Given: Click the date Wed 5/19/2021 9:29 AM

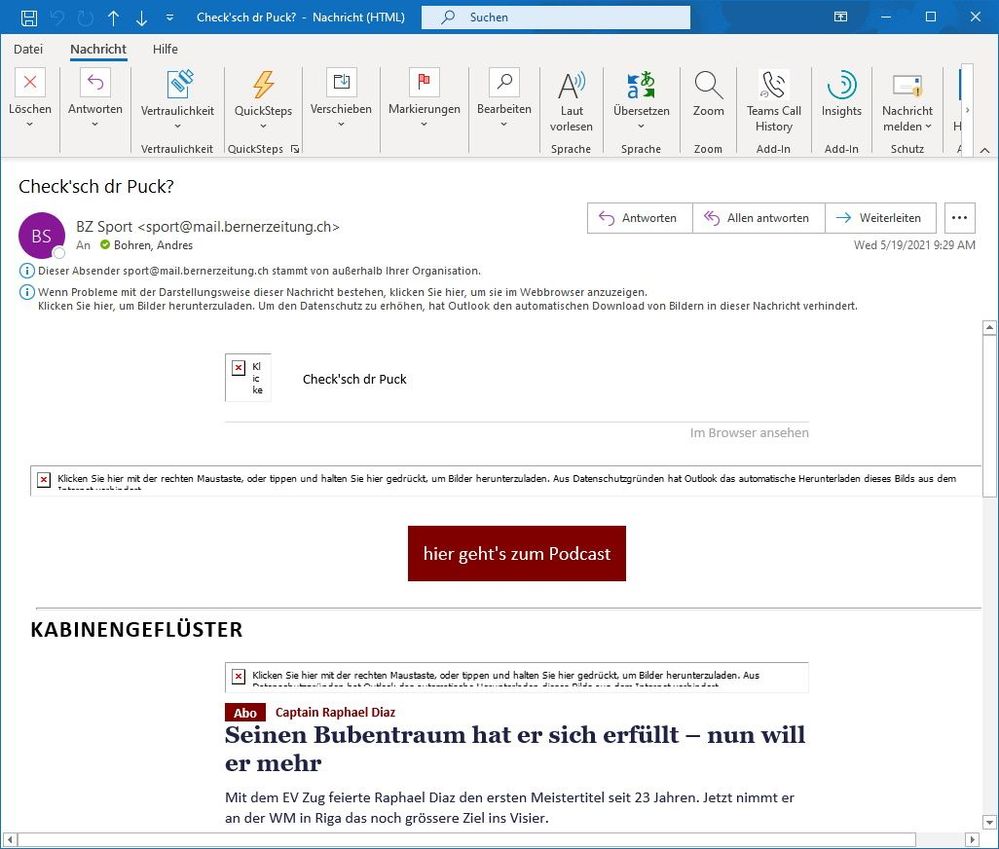Looking at the screenshot, I should (x=914, y=245).
